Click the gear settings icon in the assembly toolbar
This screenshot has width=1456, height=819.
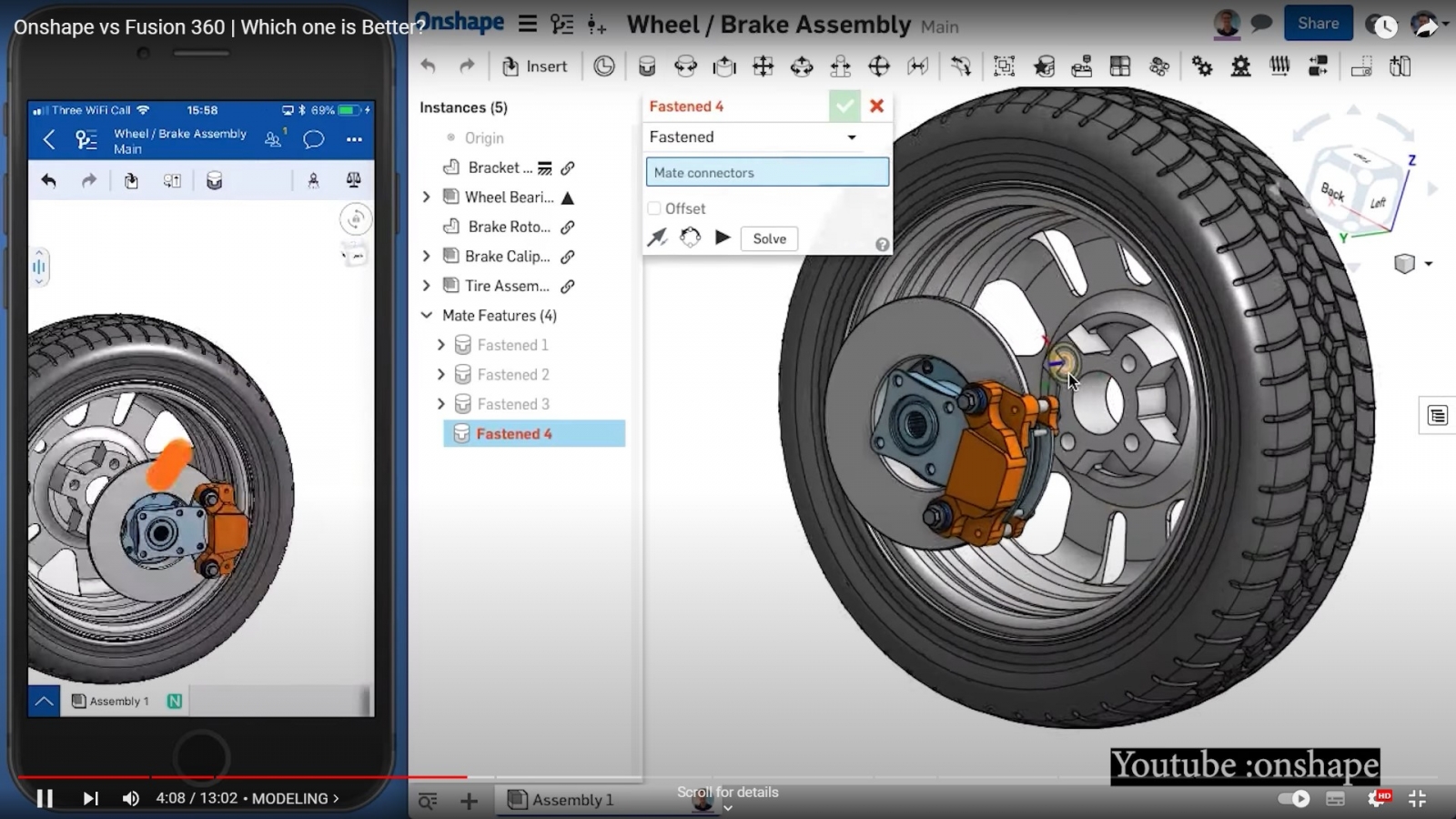pyautogui.click(x=1203, y=66)
